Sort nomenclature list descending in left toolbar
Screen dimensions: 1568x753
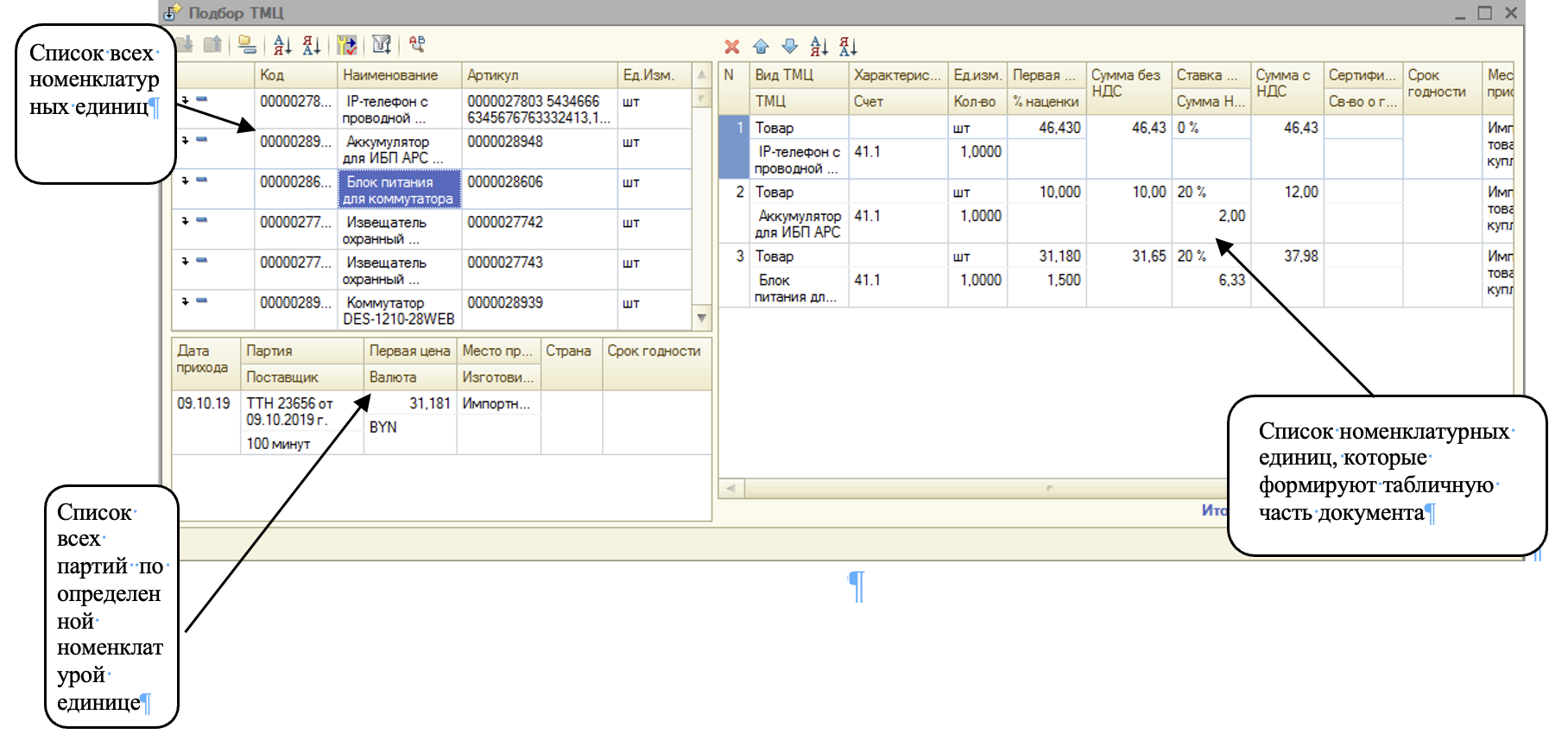(x=312, y=45)
